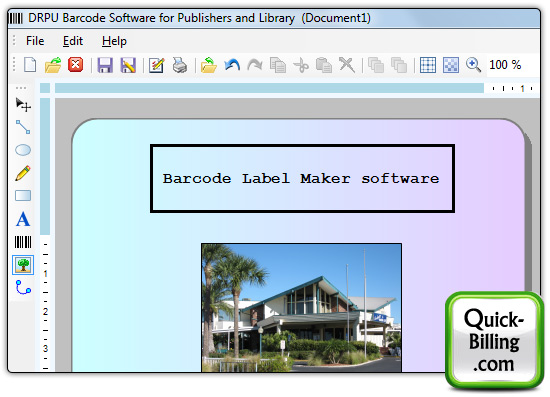This screenshot has height=397, width=550.
Task: Select the Picture insert tool
Action: [23, 265]
